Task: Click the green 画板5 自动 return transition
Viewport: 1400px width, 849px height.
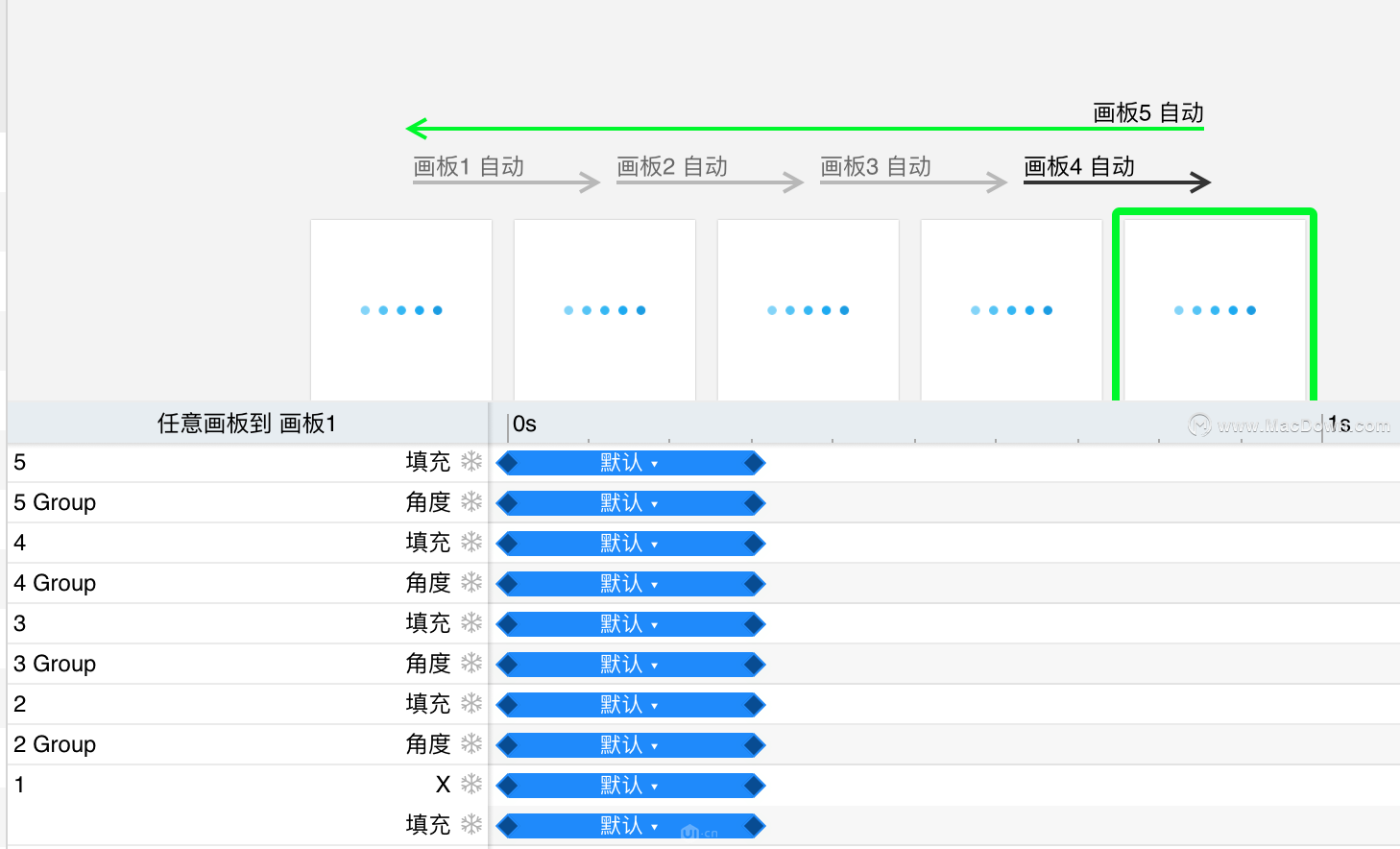Action: (1148, 113)
